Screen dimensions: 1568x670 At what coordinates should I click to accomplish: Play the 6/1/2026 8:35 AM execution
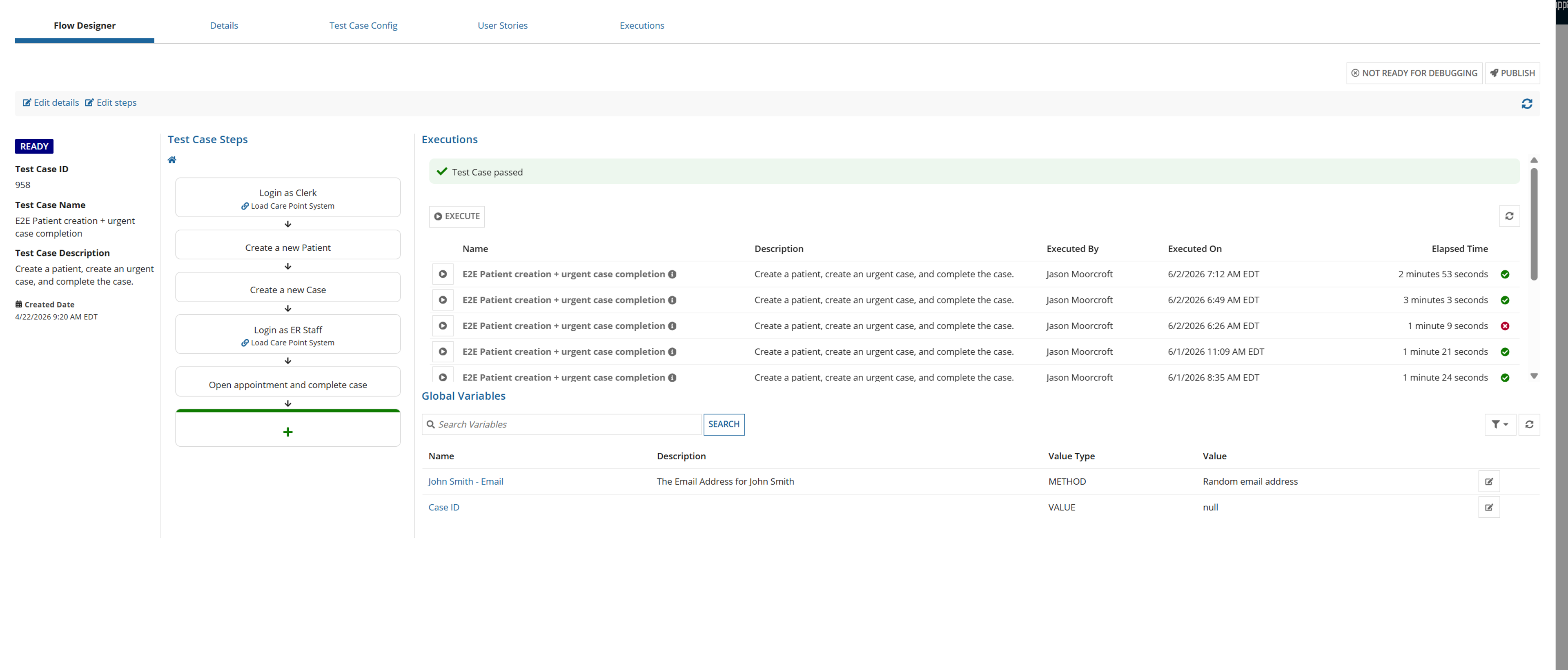(443, 377)
